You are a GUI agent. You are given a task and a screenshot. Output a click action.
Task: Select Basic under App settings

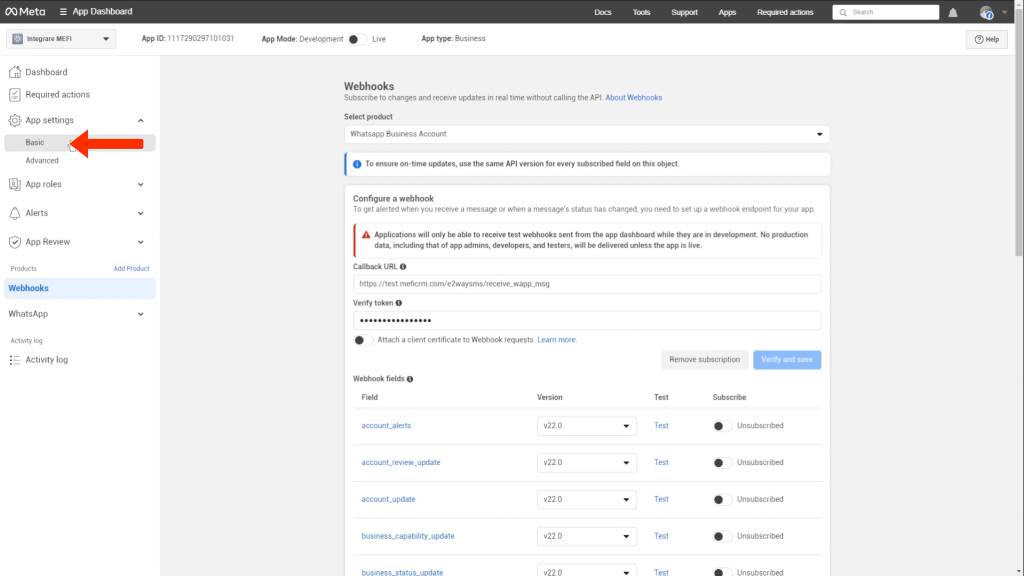[80, 142]
